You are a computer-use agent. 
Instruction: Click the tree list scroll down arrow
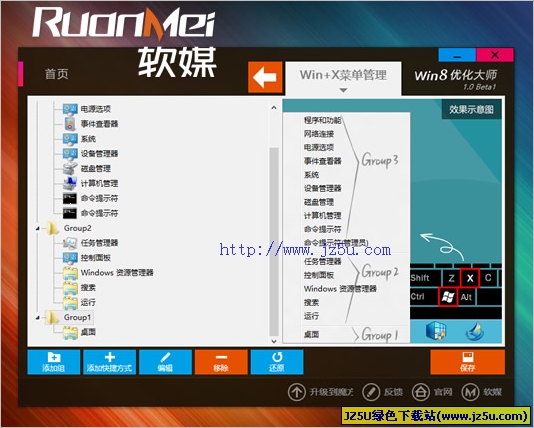[274, 341]
